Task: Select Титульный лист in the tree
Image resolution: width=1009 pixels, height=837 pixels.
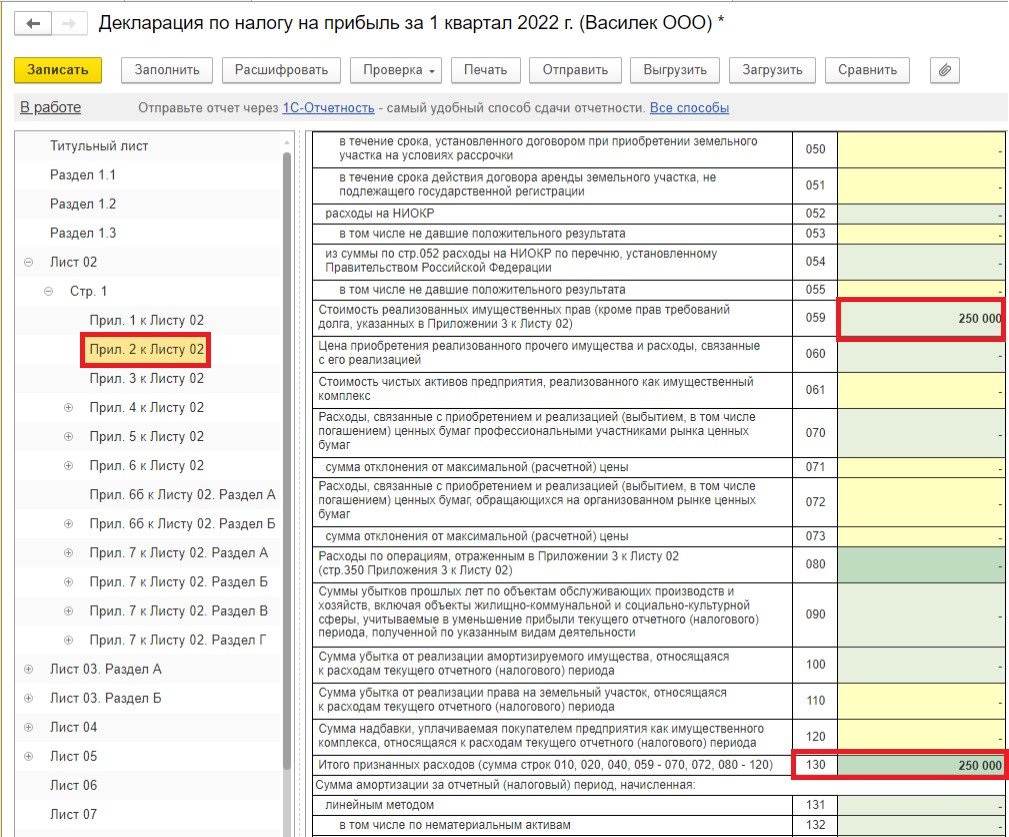Action: pos(99,146)
